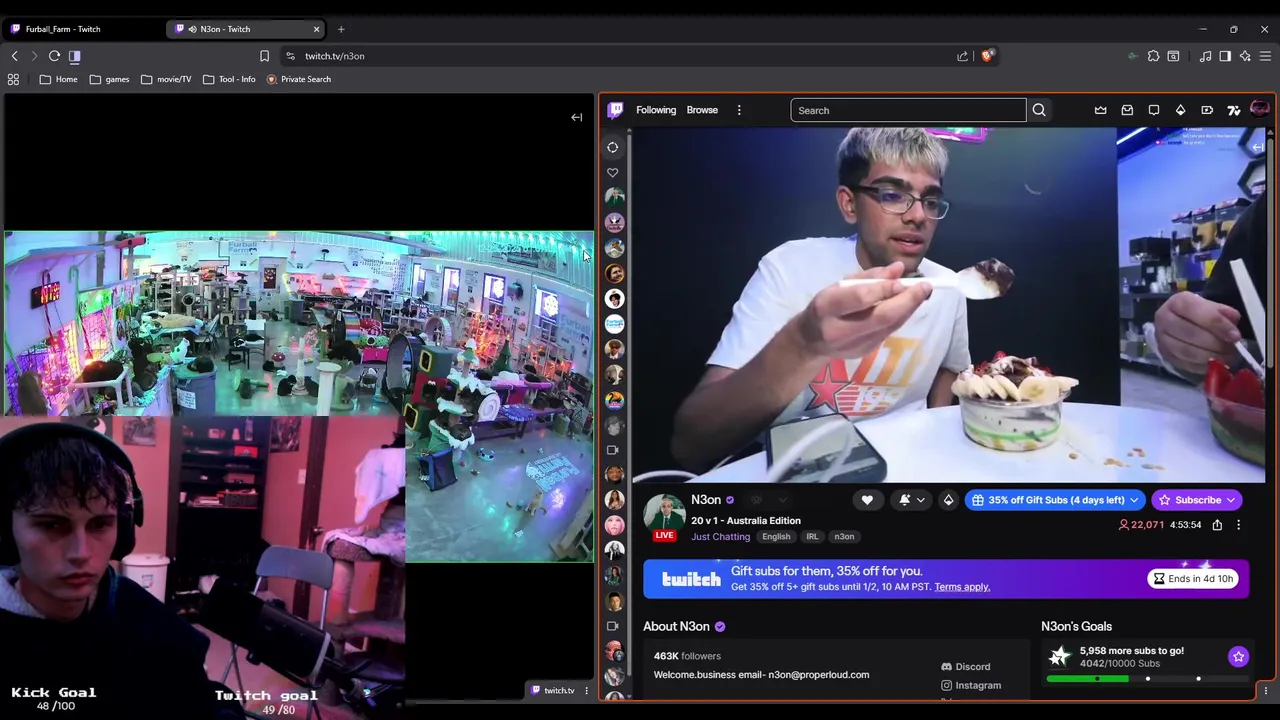Screen dimensions: 1280x720
Task: Open Tool - Info bookmark folder
Action: coord(229,79)
